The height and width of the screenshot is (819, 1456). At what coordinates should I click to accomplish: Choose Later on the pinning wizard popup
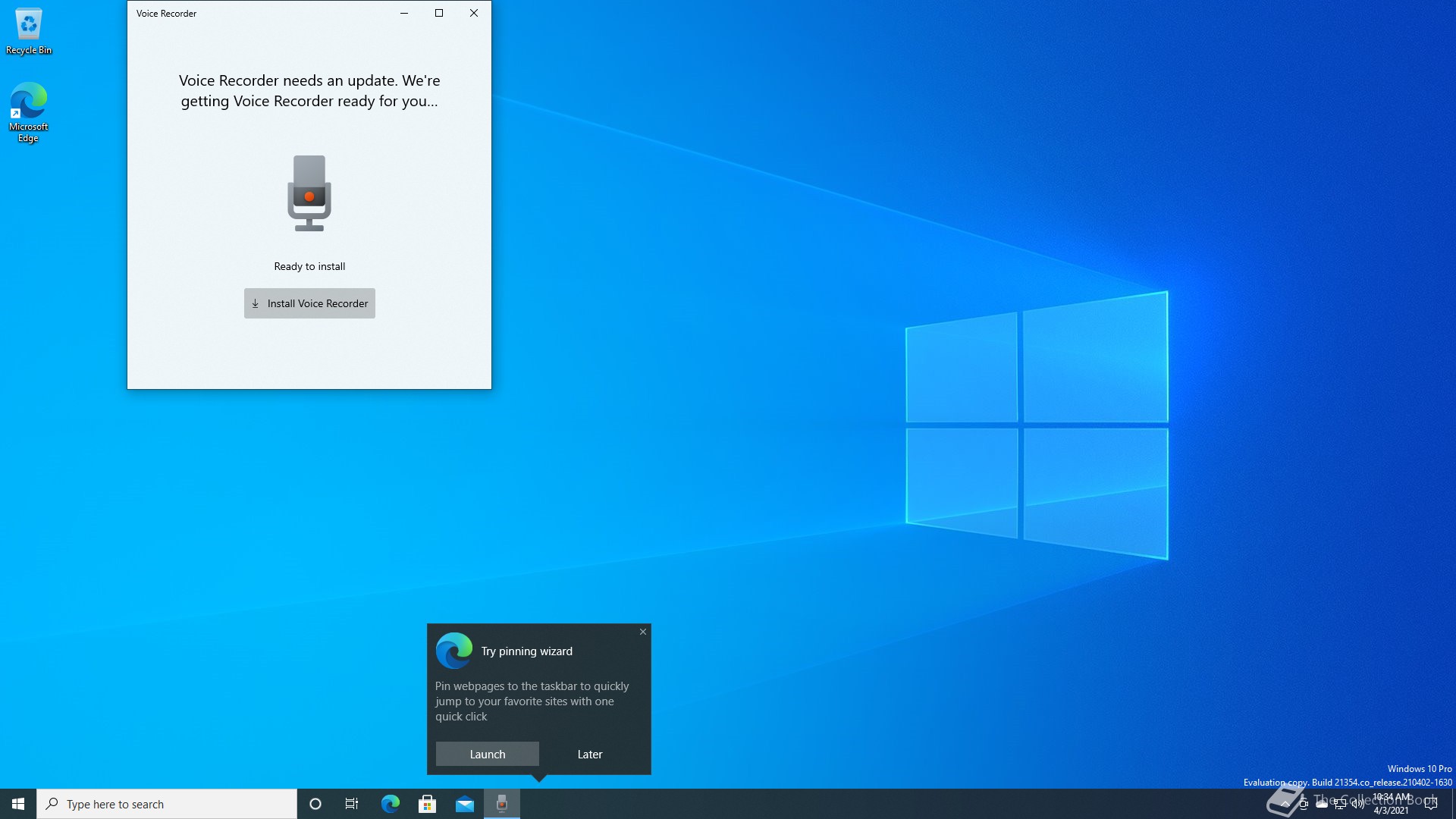(x=590, y=754)
